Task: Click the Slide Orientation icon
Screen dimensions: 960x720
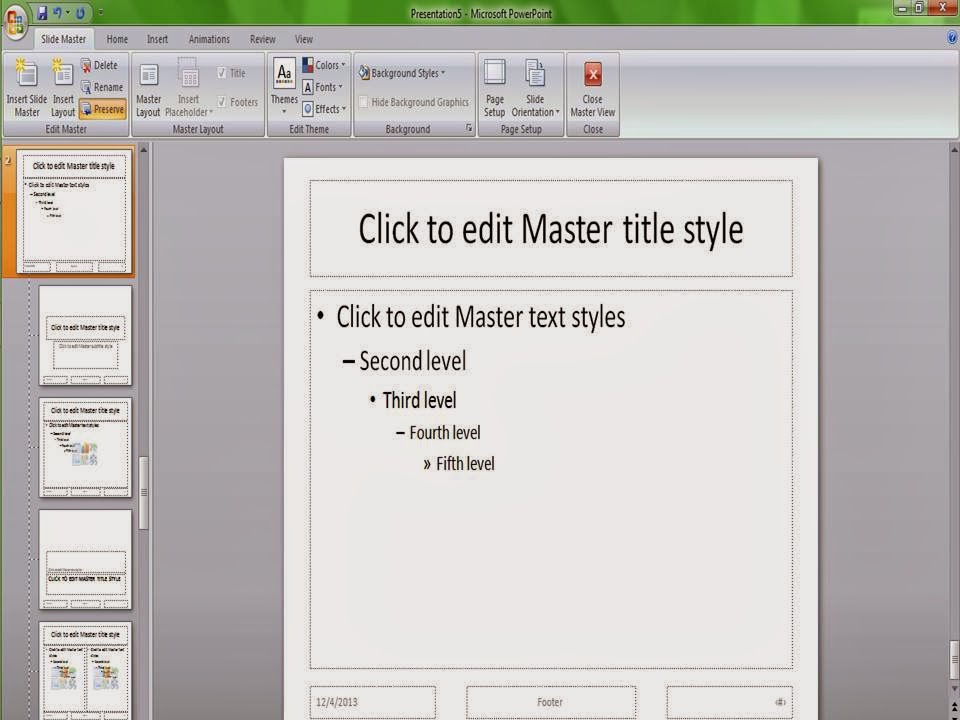Action: point(535,87)
